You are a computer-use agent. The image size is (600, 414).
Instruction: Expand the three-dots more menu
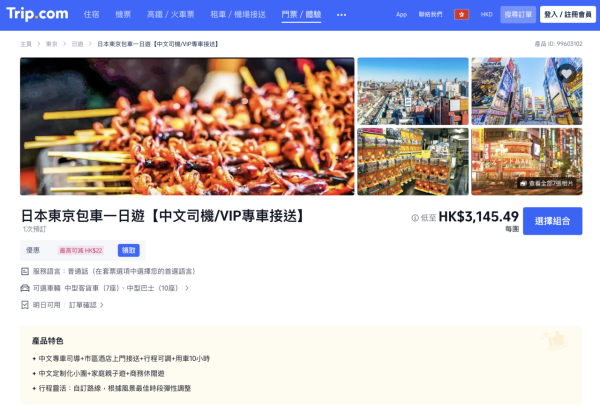[x=341, y=15]
